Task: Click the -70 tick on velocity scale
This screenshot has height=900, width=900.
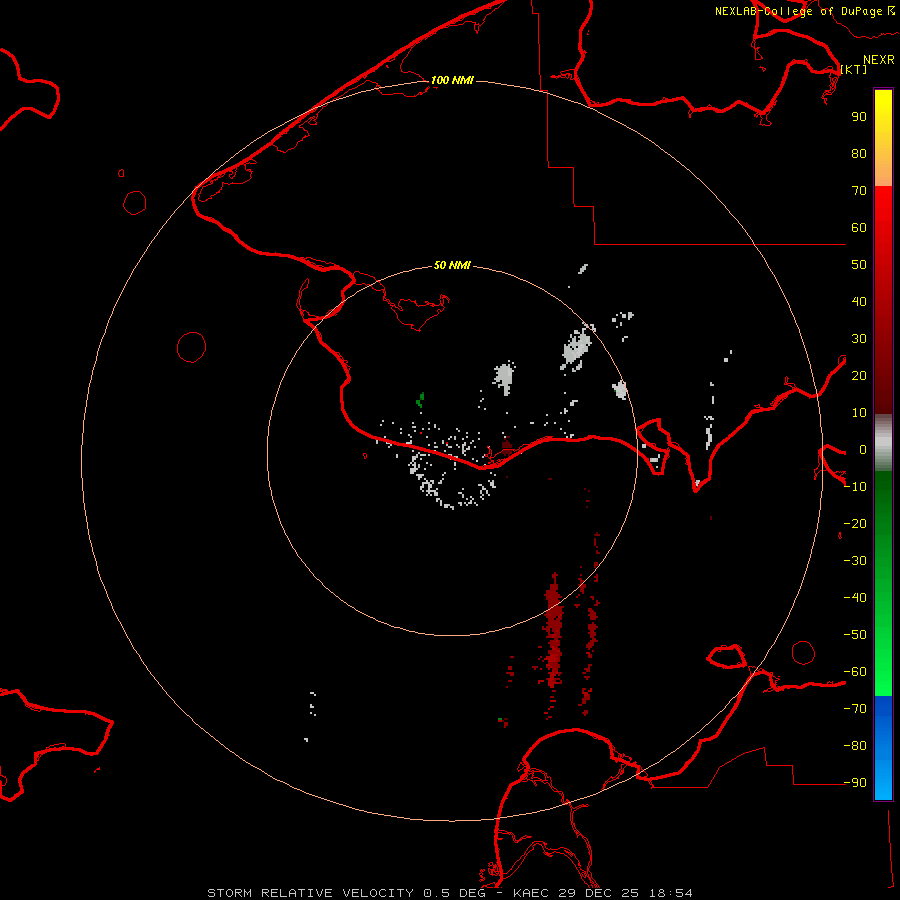Action: [855, 709]
